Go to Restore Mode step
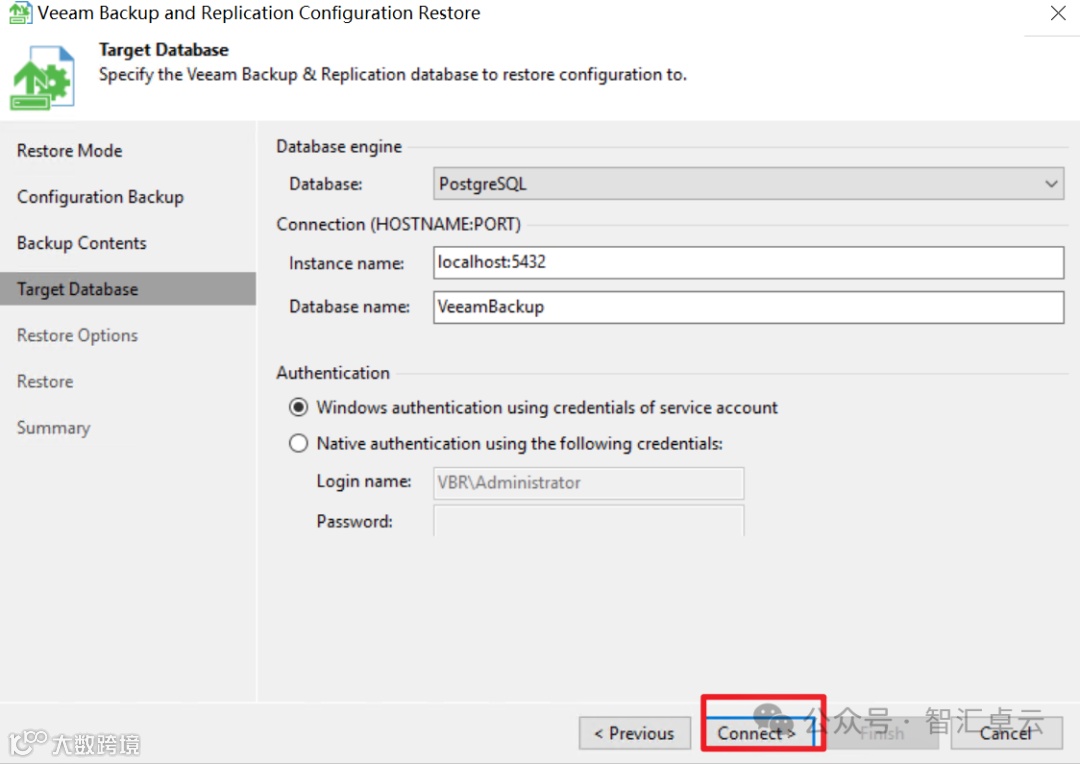1080x764 pixels. (x=70, y=150)
